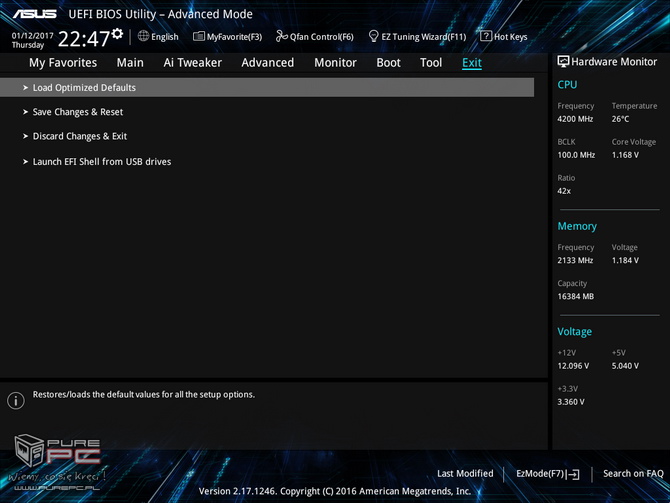Click the Hardware Monitor display icon
The width and height of the screenshot is (670, 503).
[563, 62]
